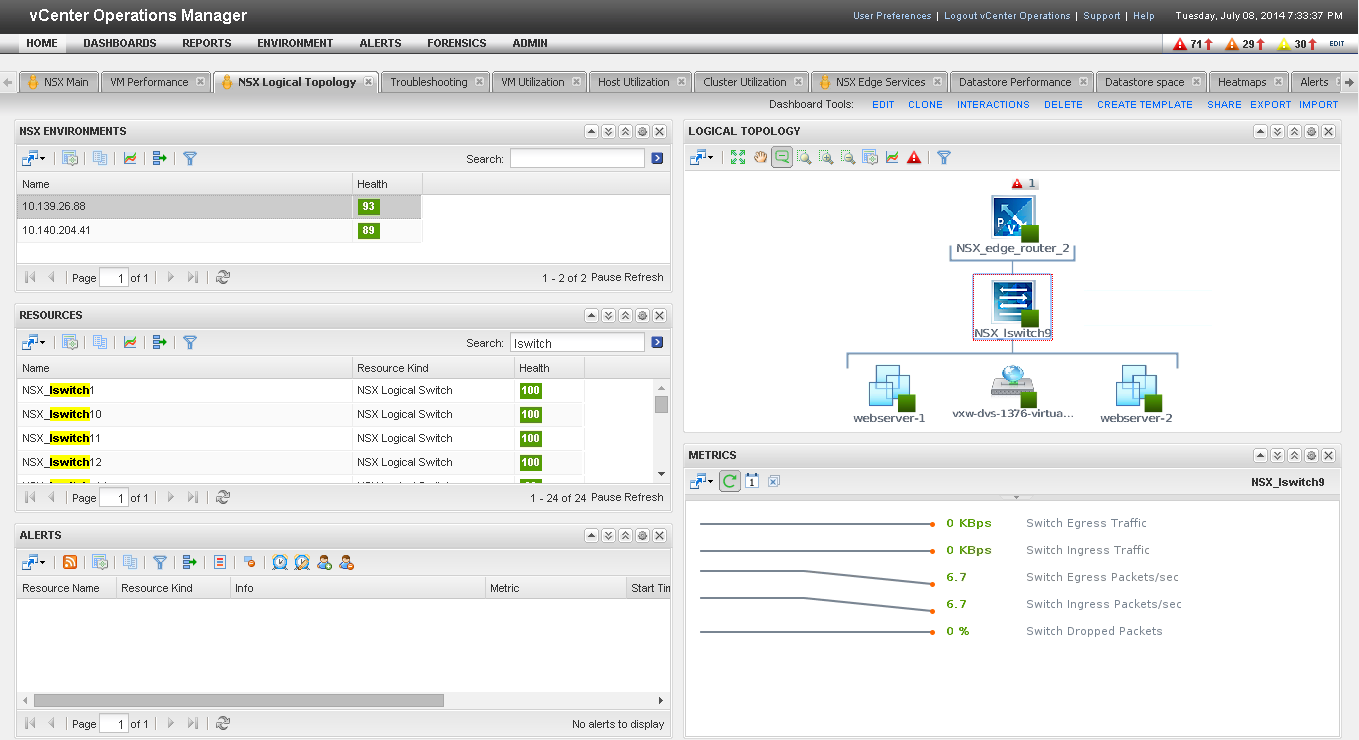Image resolution: width=1359 pixels, height=740 pixels.
Task: Open the DASHBOARDS menu
Action: 120,43
